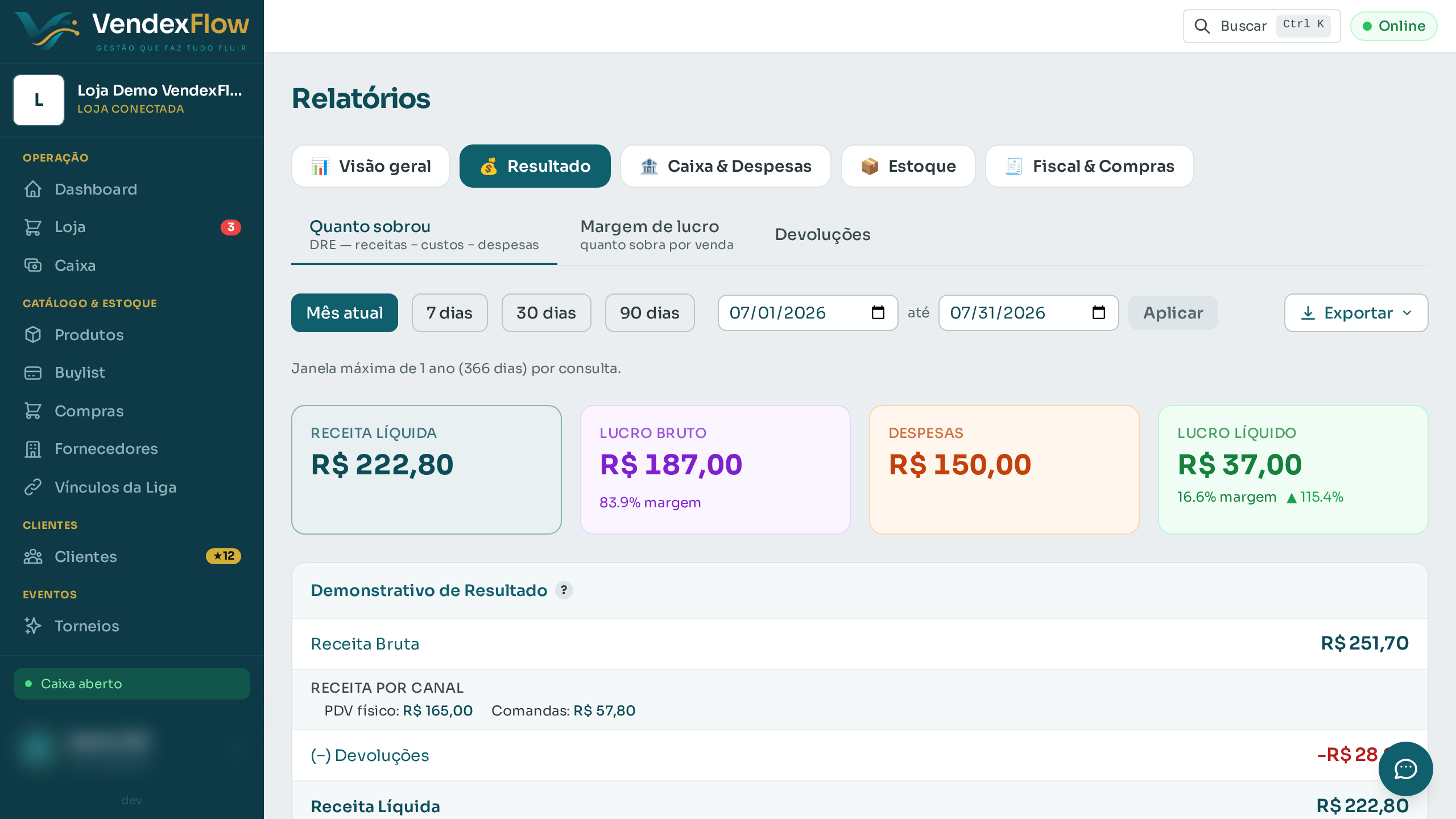Click the help question mark next to Demonstrativo de Resultado

pyautogui.click(x=564, y=590)
